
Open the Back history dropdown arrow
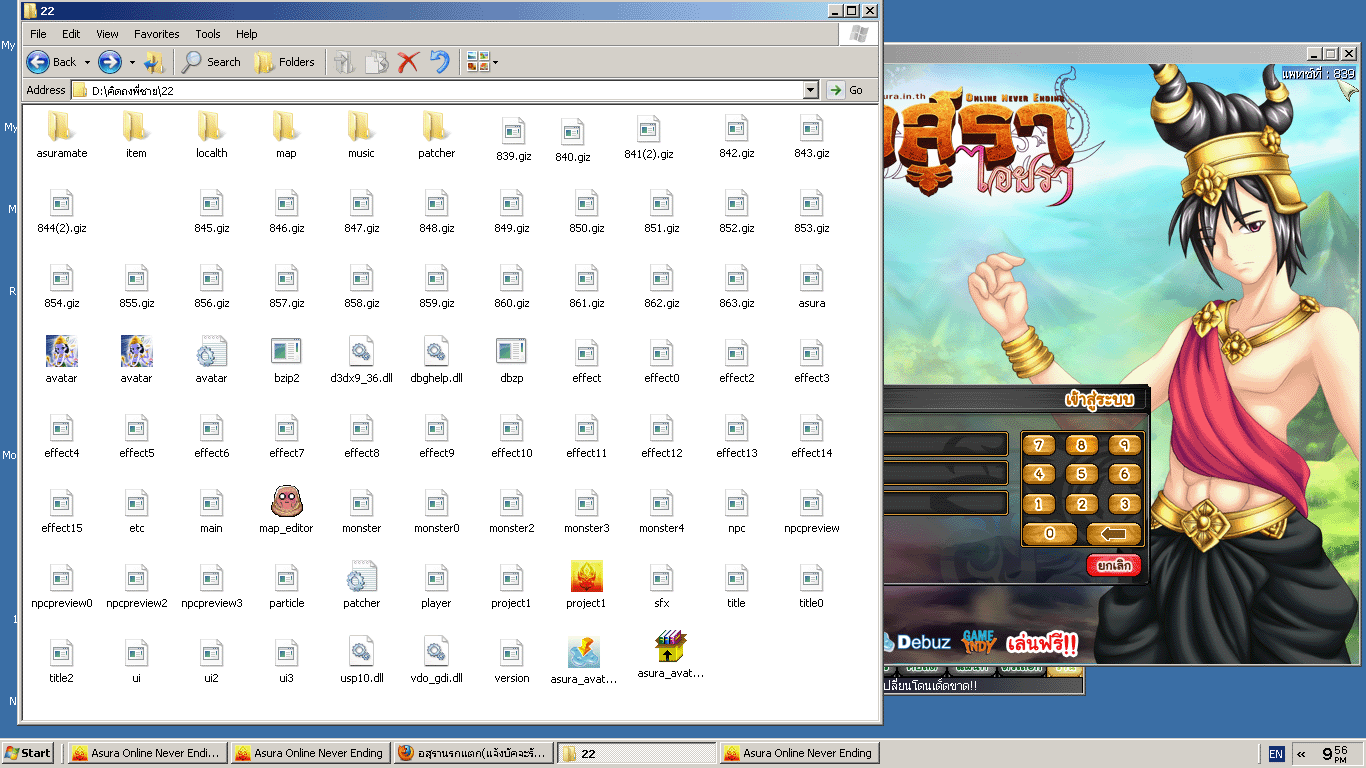pyautogui.click(x=87, y=62)
